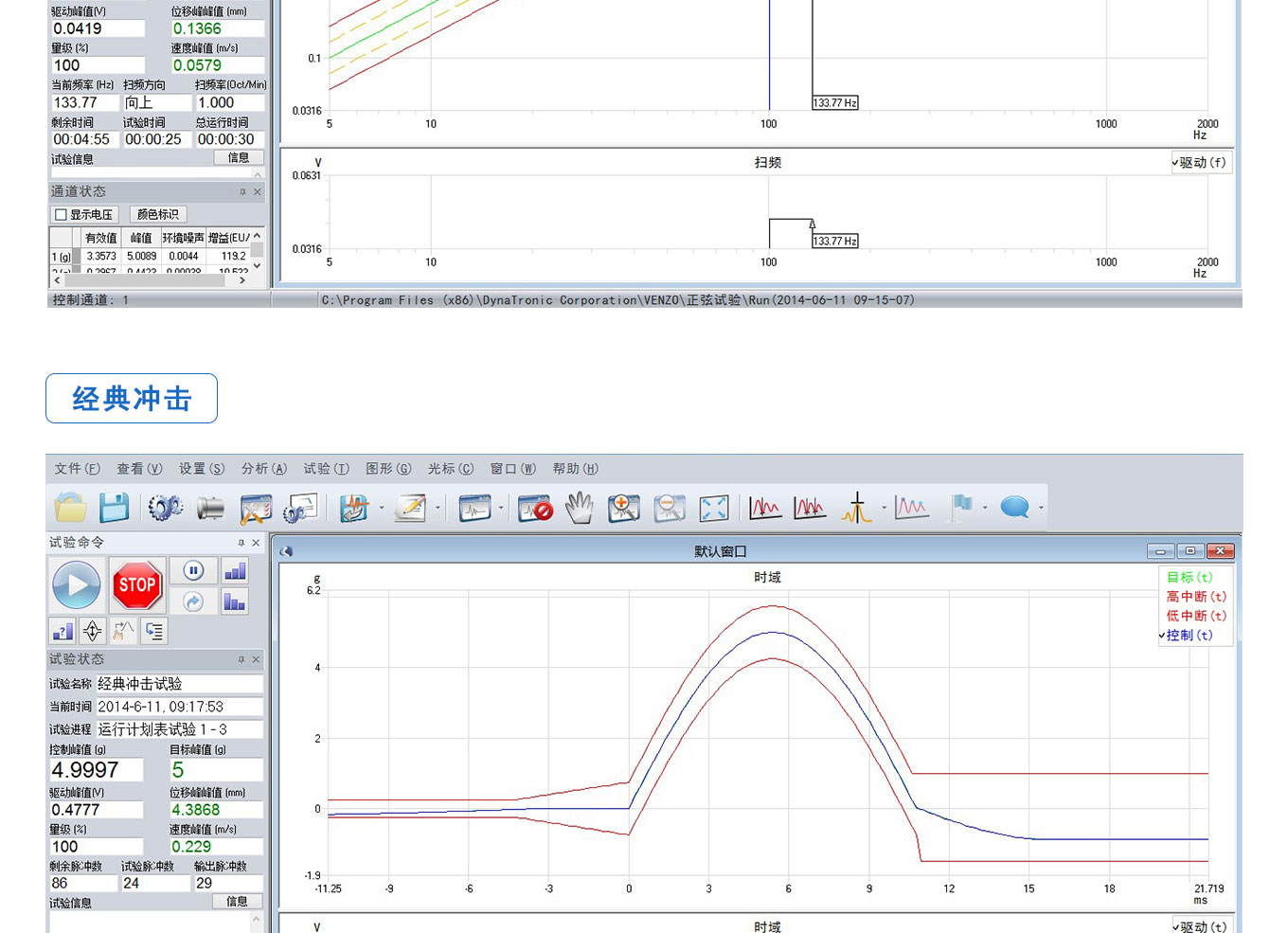Screen dimensions: 1288x933
Task: Open dropdown arrow next to speech bubble icon
Action: 1042,509
